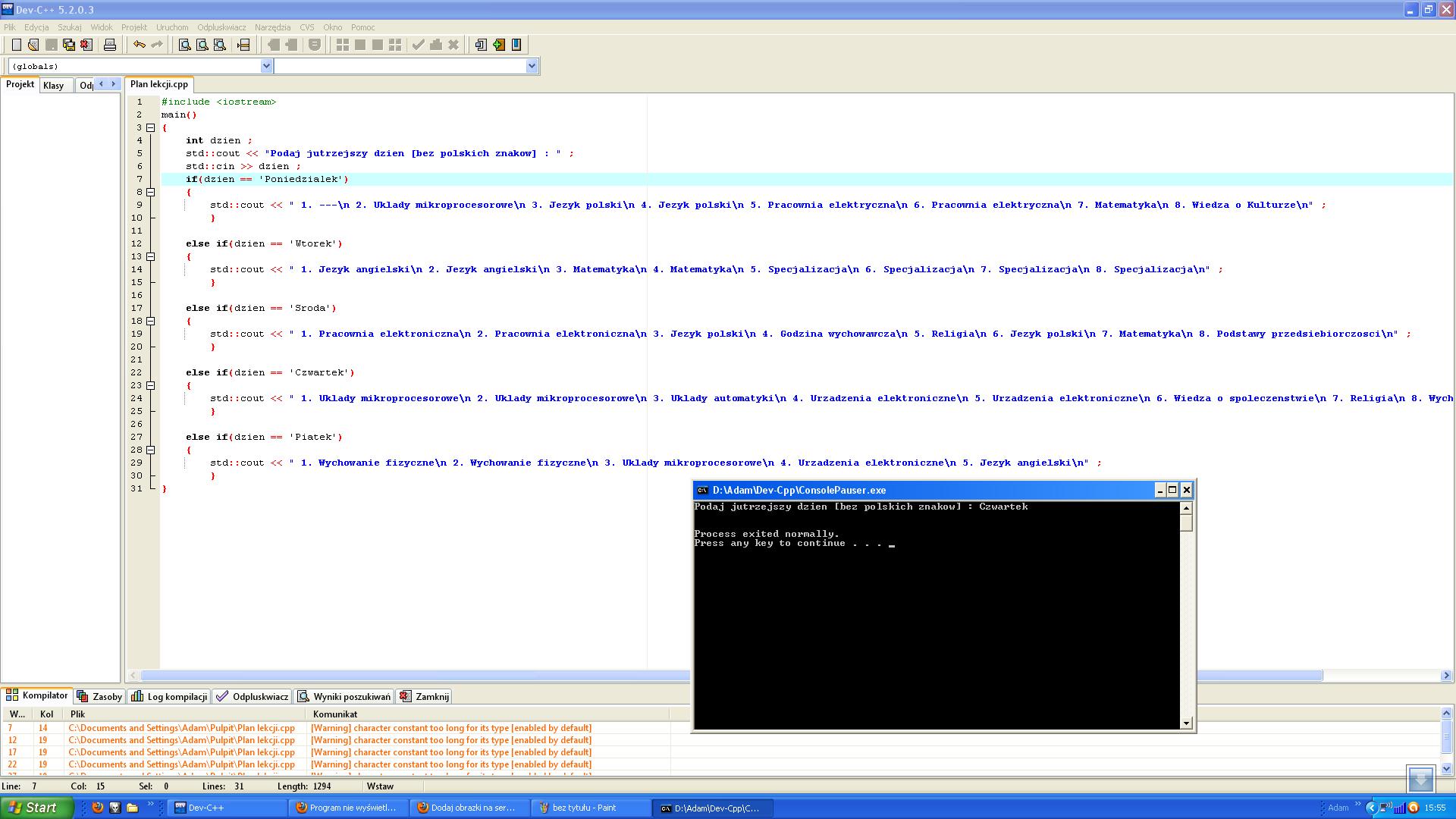Switch to the Klasy side tab
1456x819 pixels.
pyautogui.click(x=54, y=85)
